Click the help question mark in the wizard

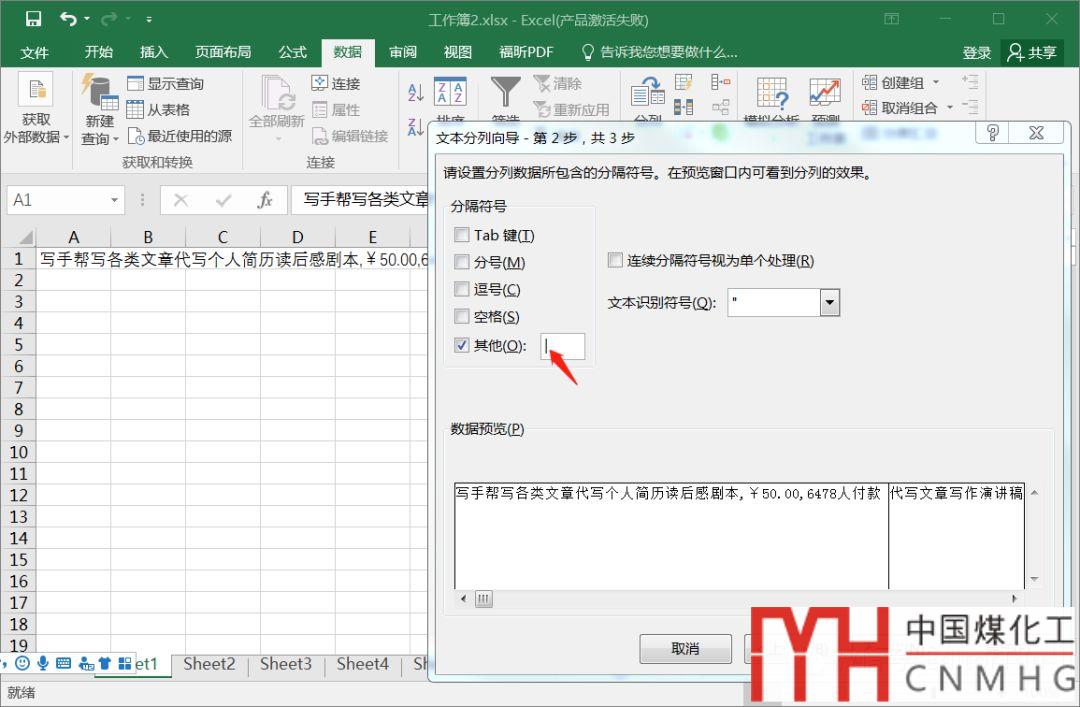coord(993,132)
